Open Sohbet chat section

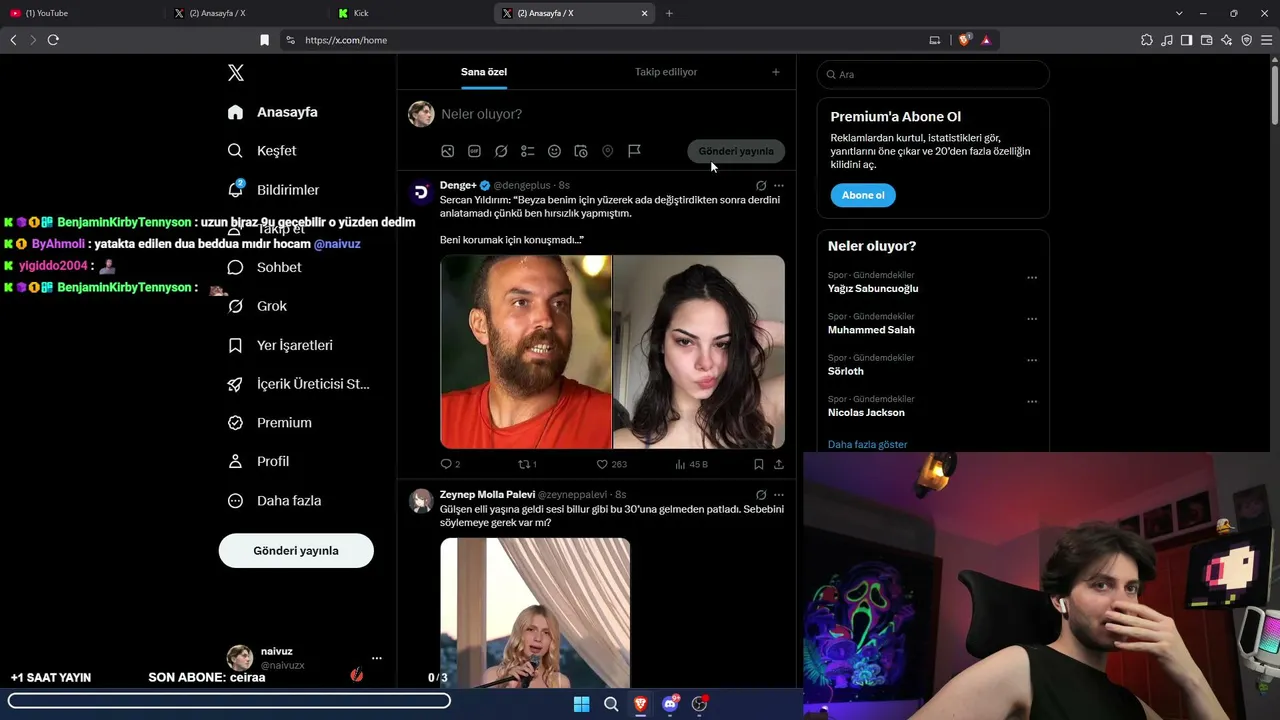pyautogui.click(x=264, y=267)
